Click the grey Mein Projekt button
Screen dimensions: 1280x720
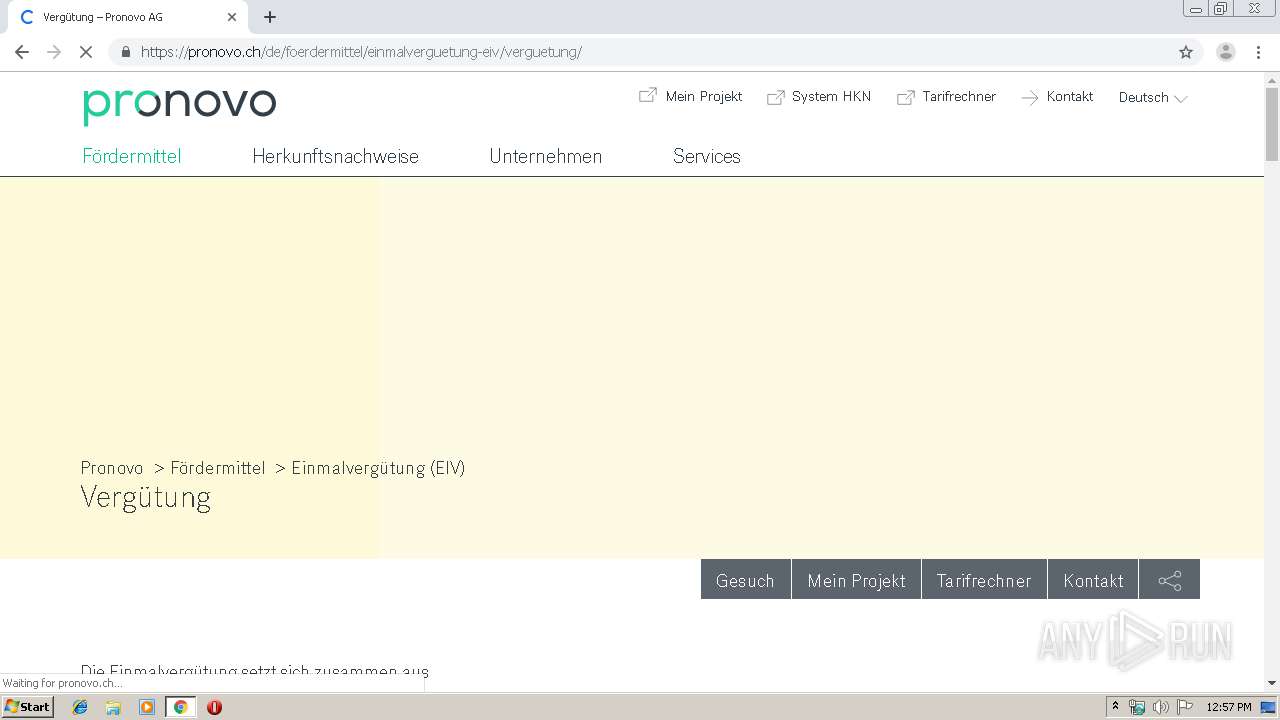(856, 580)
